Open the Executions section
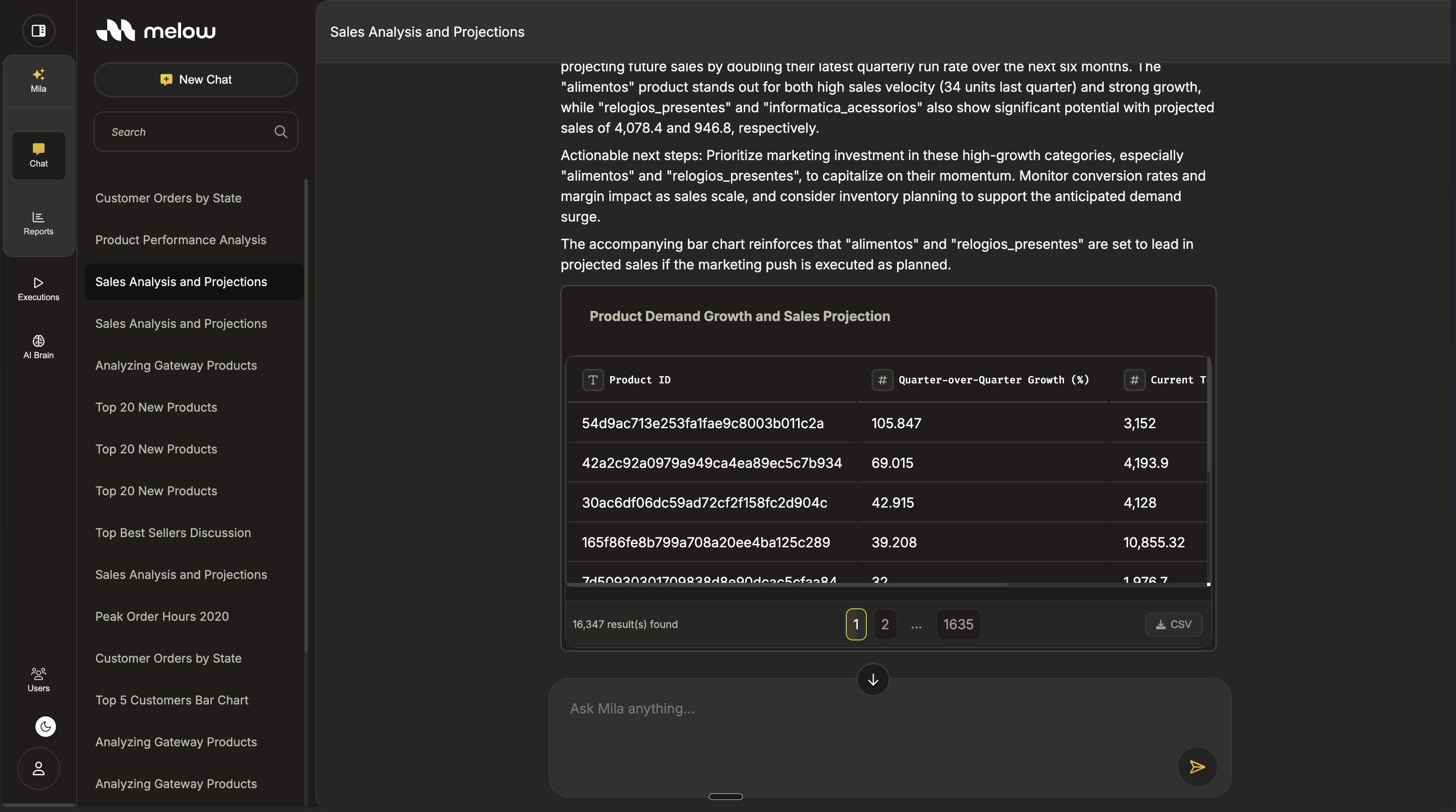 pyautogui.click(x=38, y=289)
